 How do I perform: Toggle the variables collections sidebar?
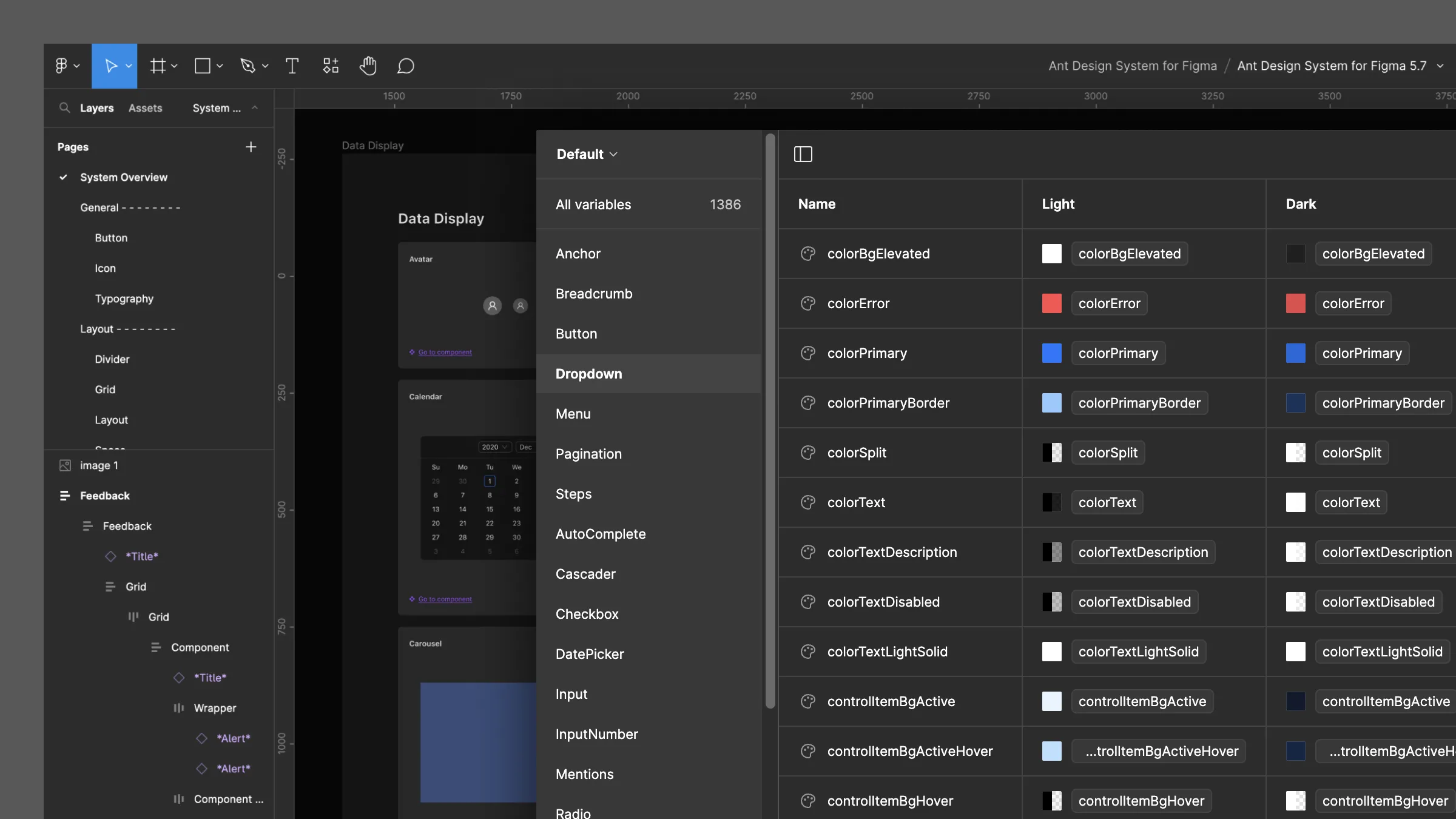pos(803,153)
